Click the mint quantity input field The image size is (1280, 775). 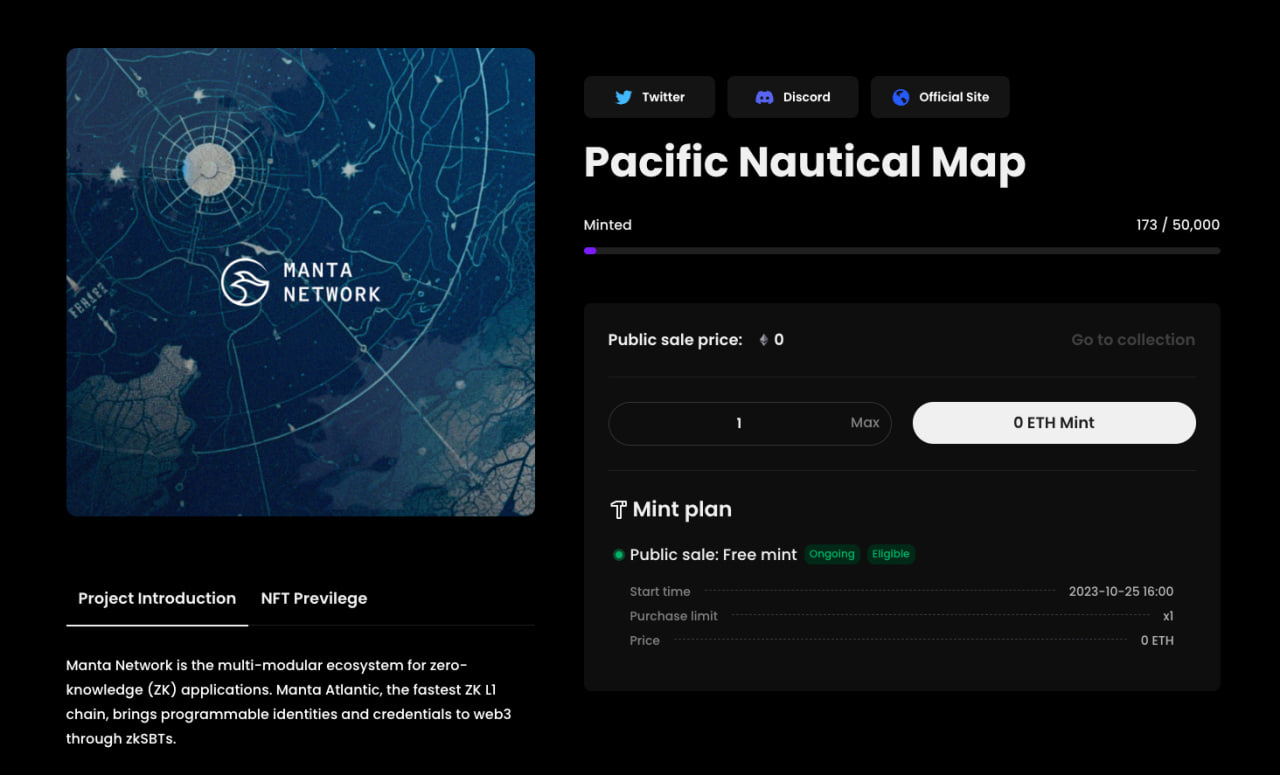(x=749, y=423)
